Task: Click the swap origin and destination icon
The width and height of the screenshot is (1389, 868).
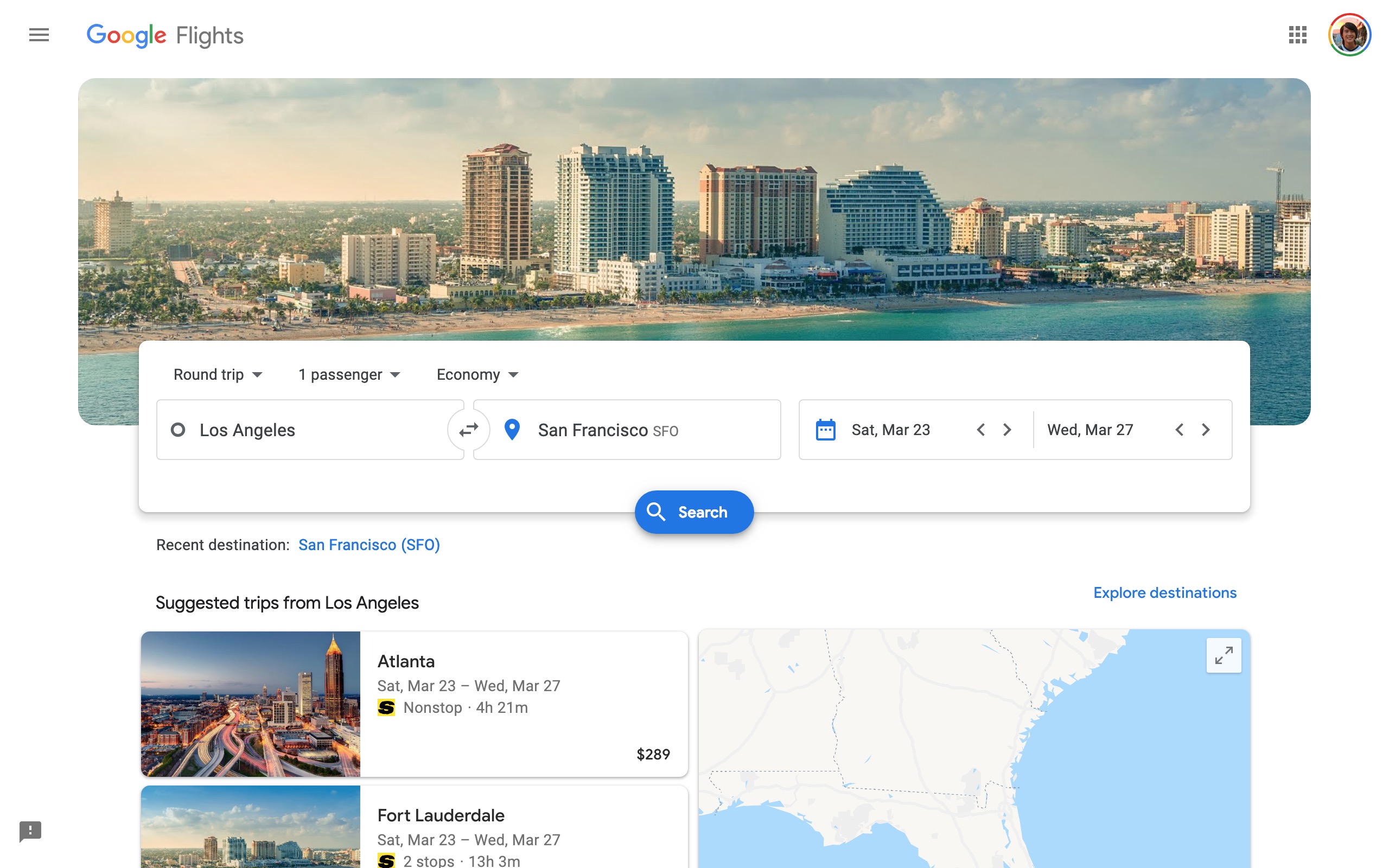Action: tap(469, 429)
